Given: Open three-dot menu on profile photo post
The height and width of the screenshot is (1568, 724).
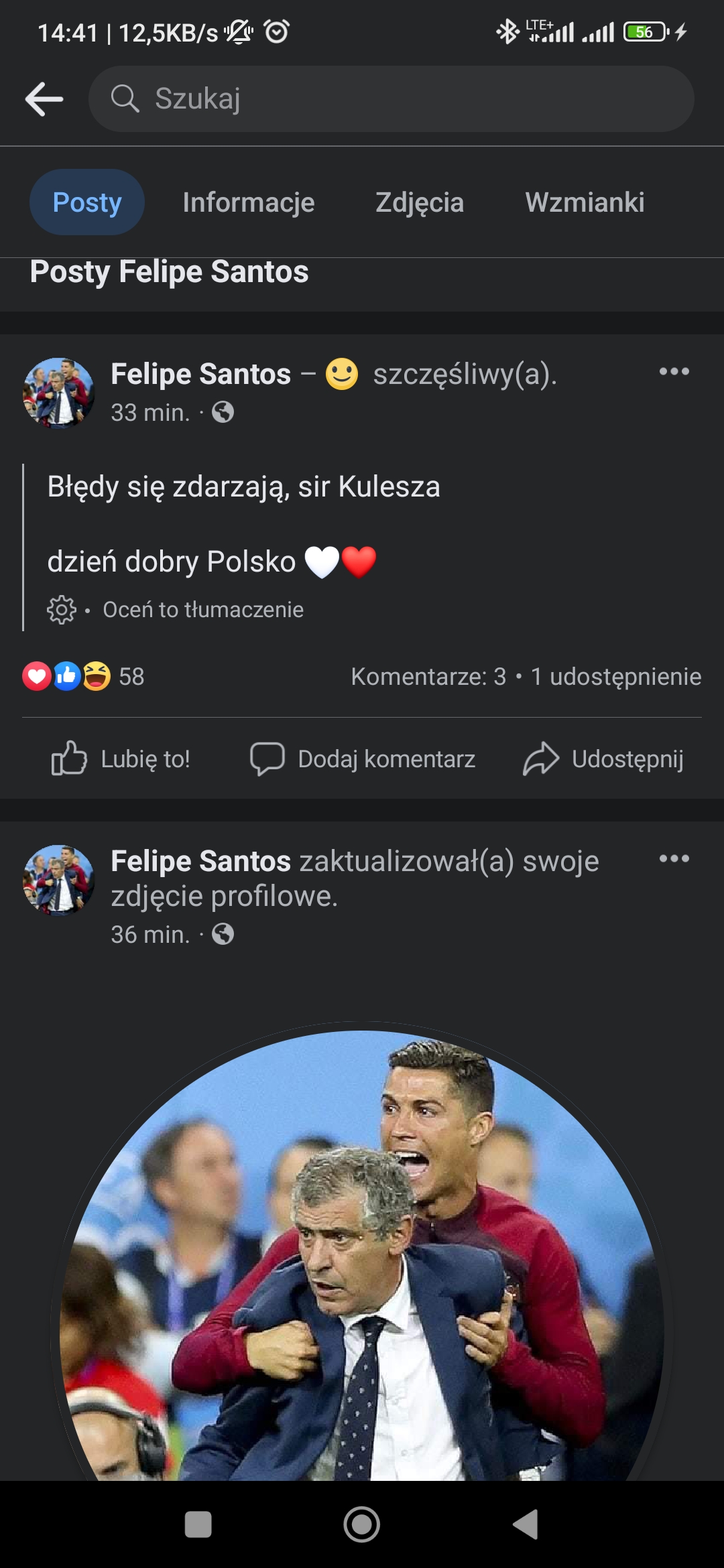Looking at the screenshot, I should pyautogui.click(x=674, y=858).
